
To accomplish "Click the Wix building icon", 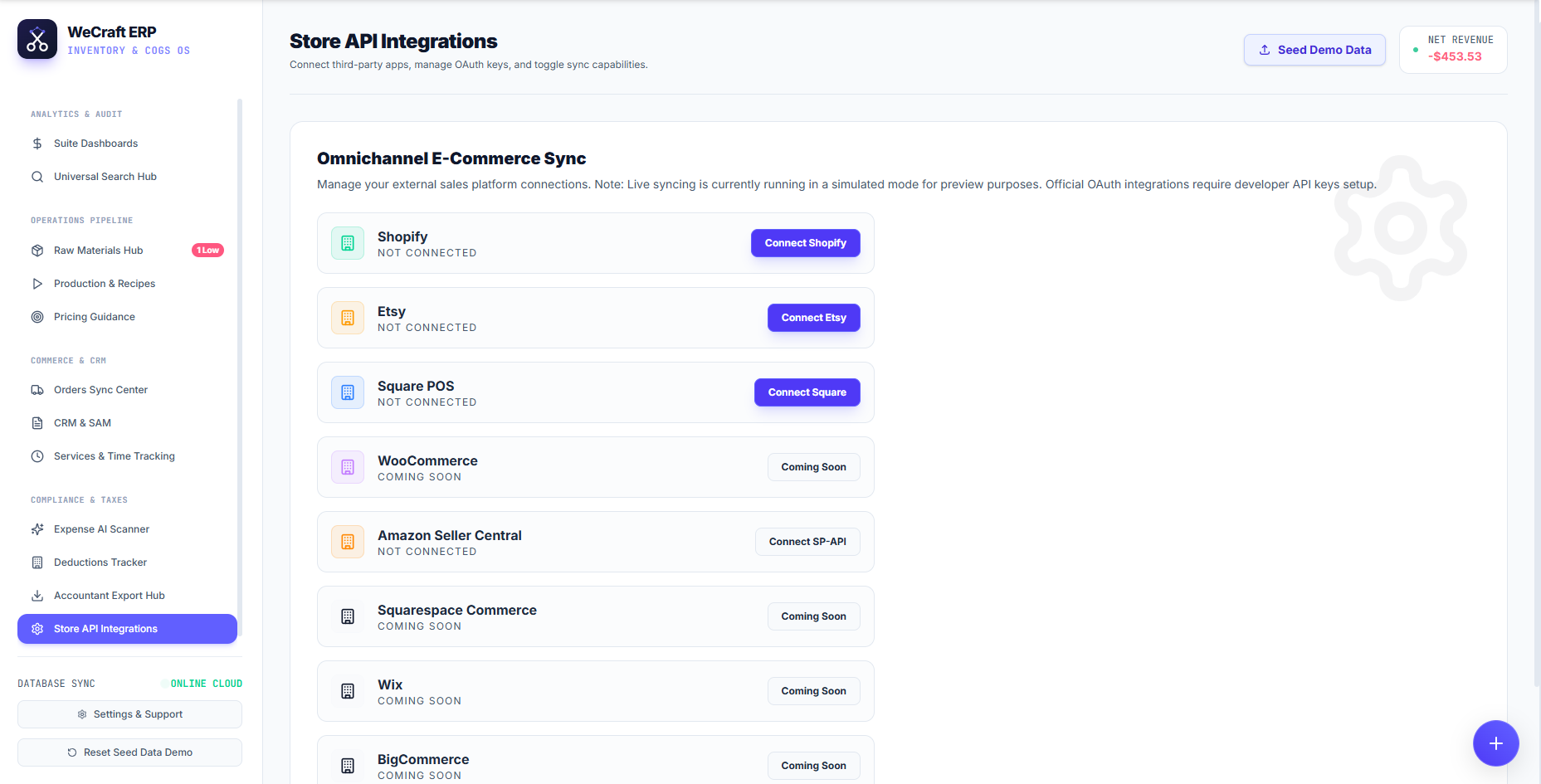I will 348,691.
